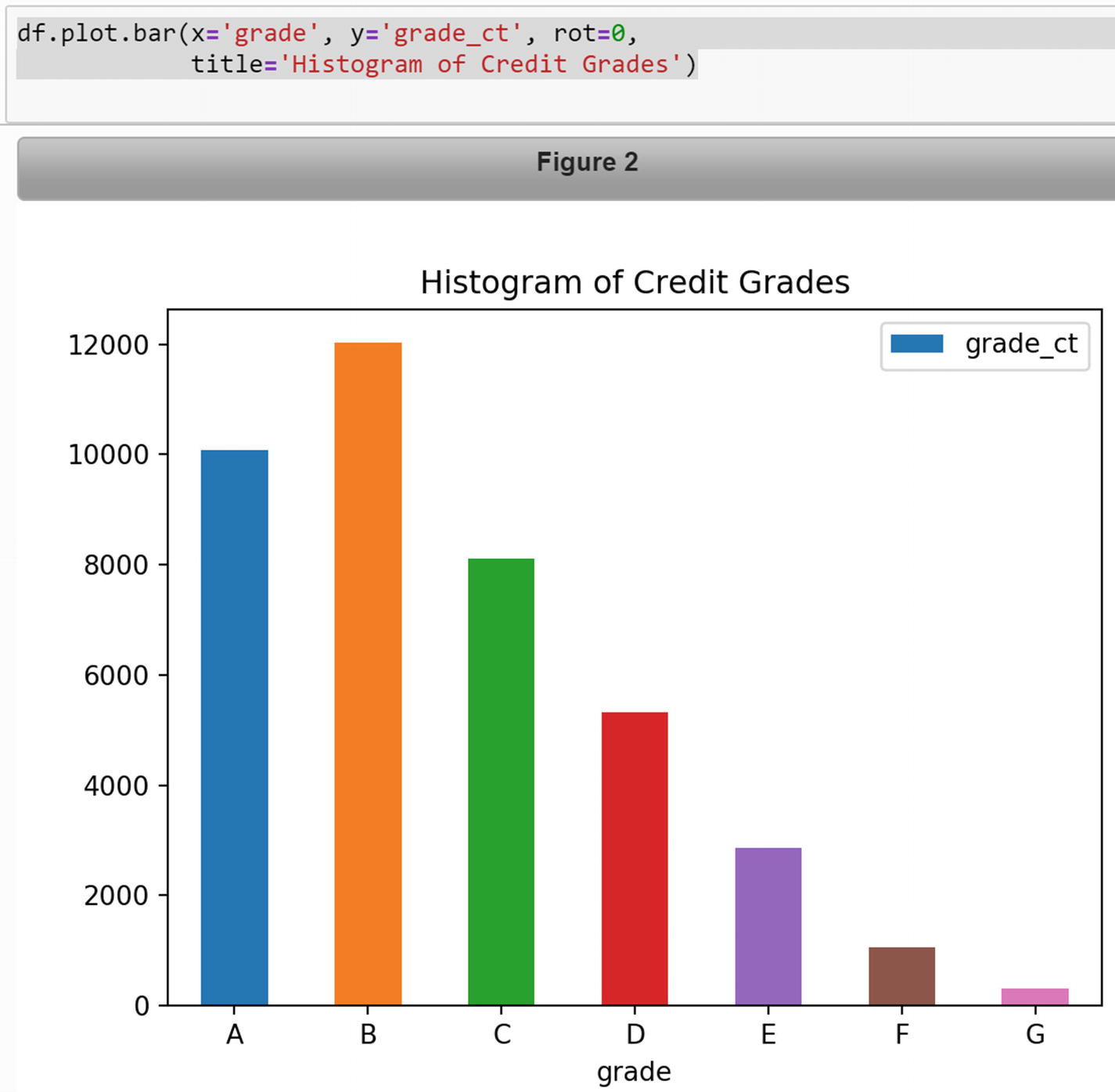Click the y-axis tick label 10000
Viewport: 1115px width, 1092px height.
coord(109,454)
